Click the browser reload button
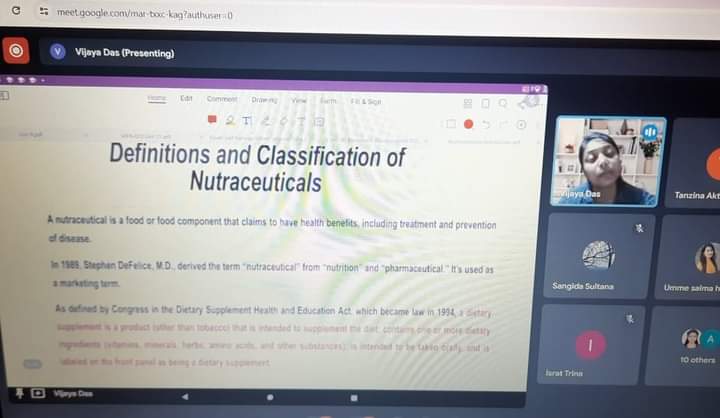This screenshot has height=418, width=720. click(x=15, y=12)
